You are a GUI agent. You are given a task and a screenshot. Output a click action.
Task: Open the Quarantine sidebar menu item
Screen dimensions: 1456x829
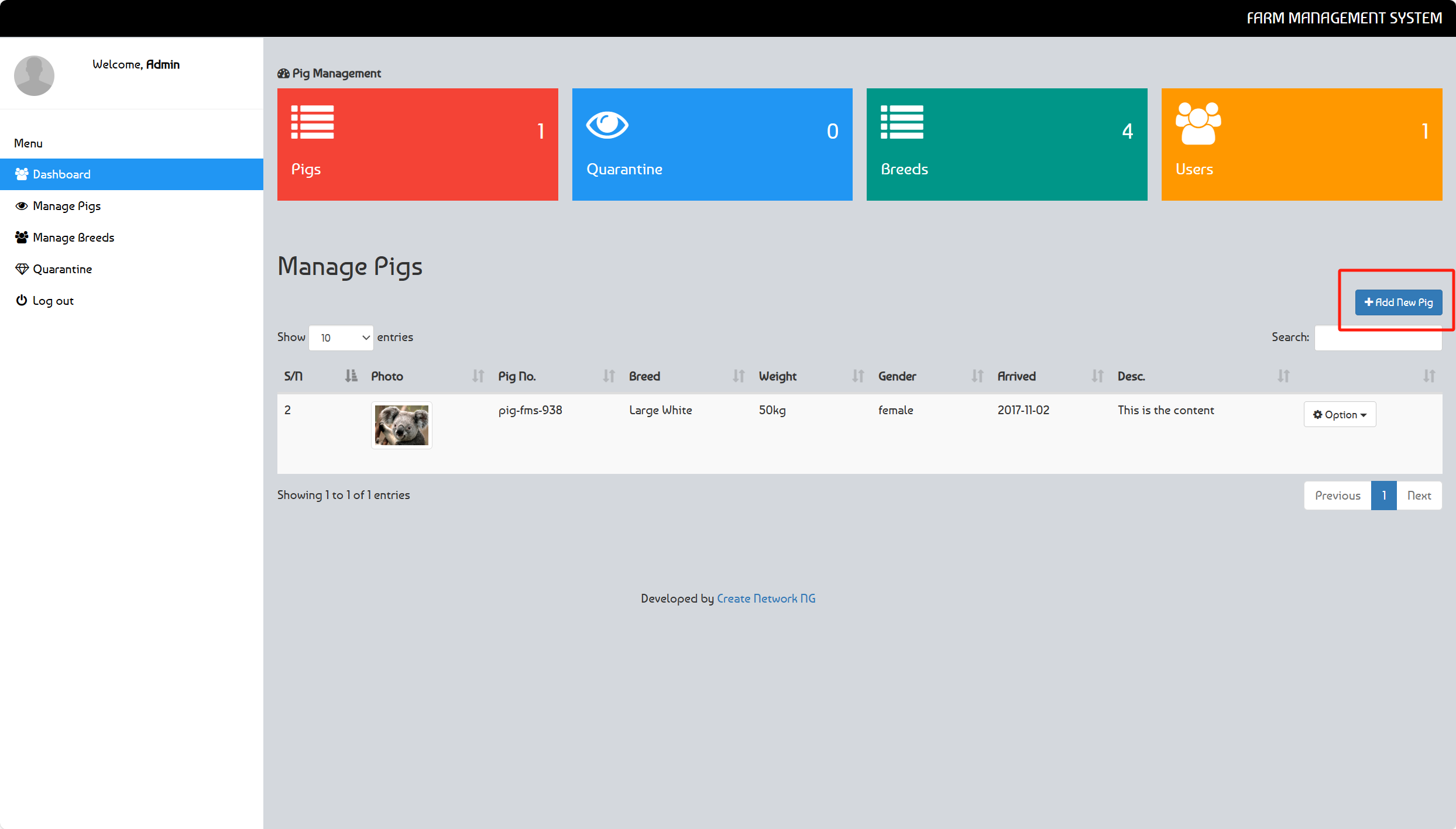tap(132, 269)
